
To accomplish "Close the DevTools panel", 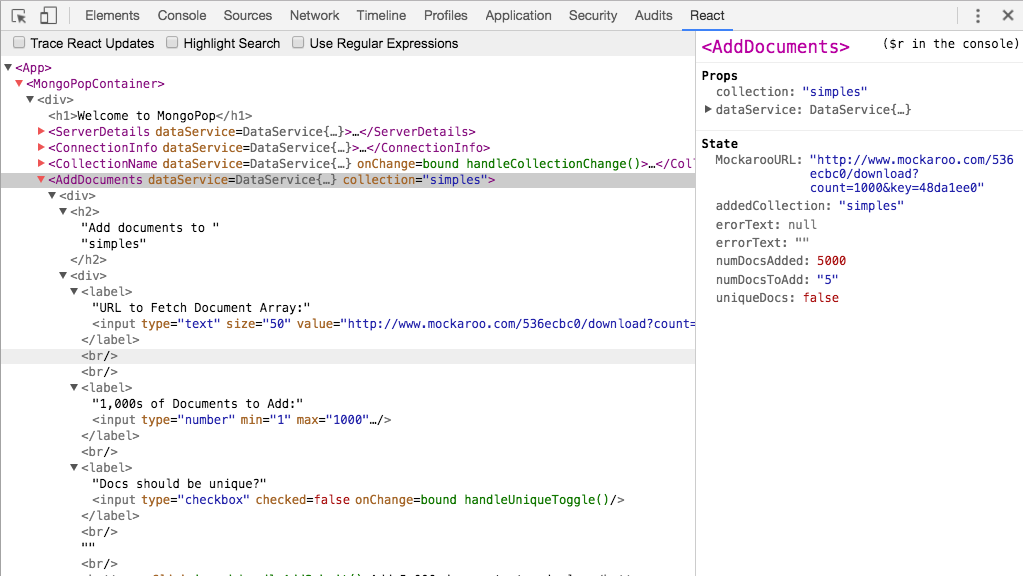I will (x=1007, y=16).
